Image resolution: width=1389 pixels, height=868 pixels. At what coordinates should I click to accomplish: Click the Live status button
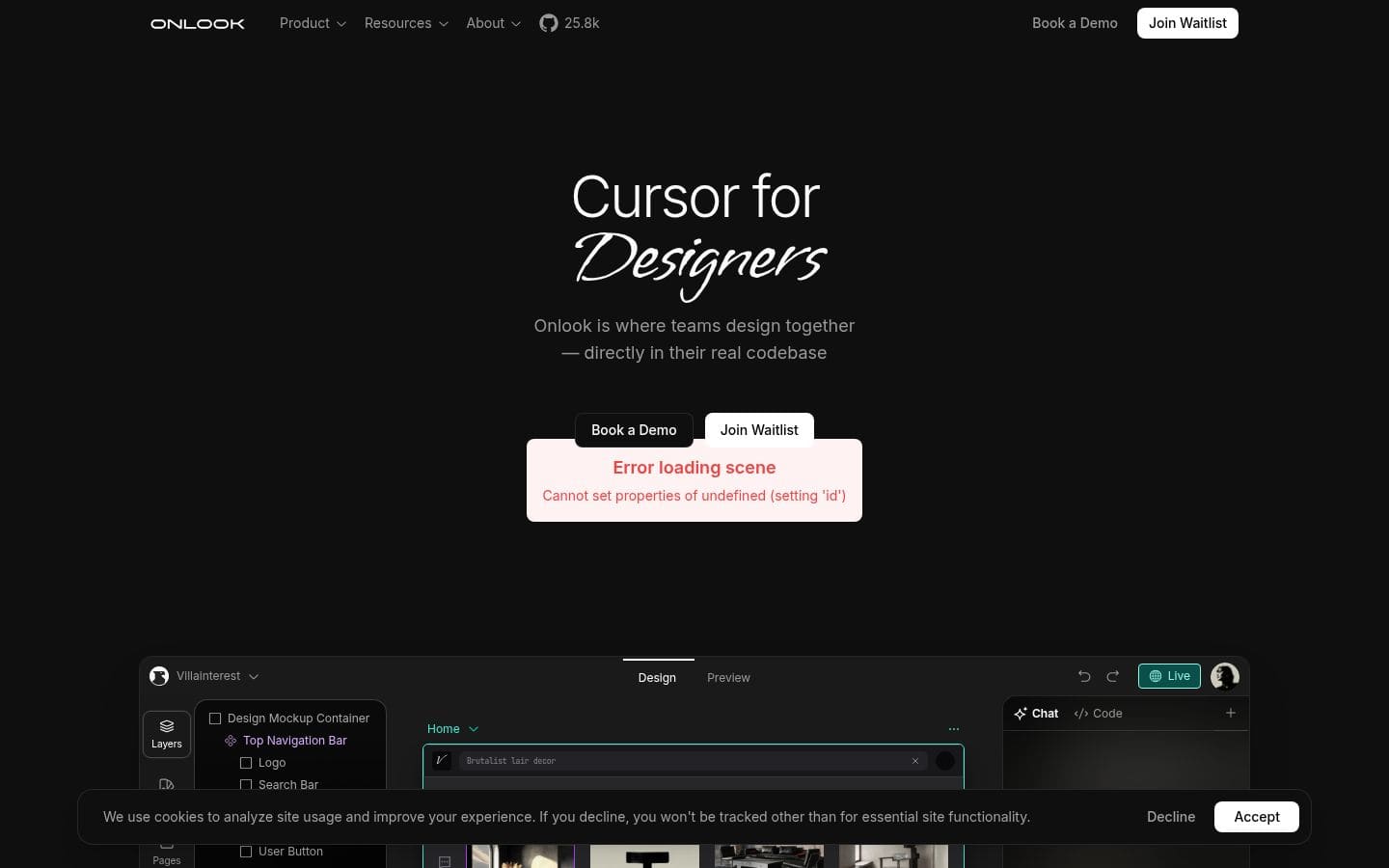(1169, 676)
